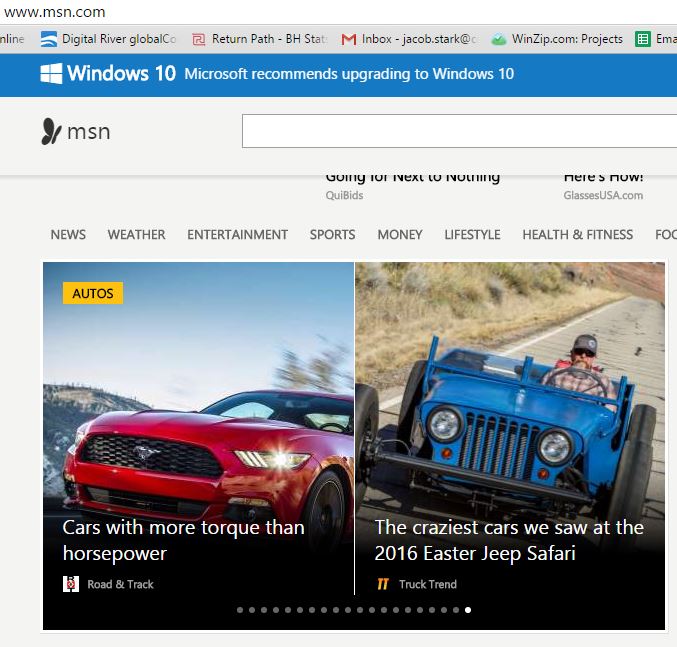Open the green spreadsheet bookmark icon

642,39
